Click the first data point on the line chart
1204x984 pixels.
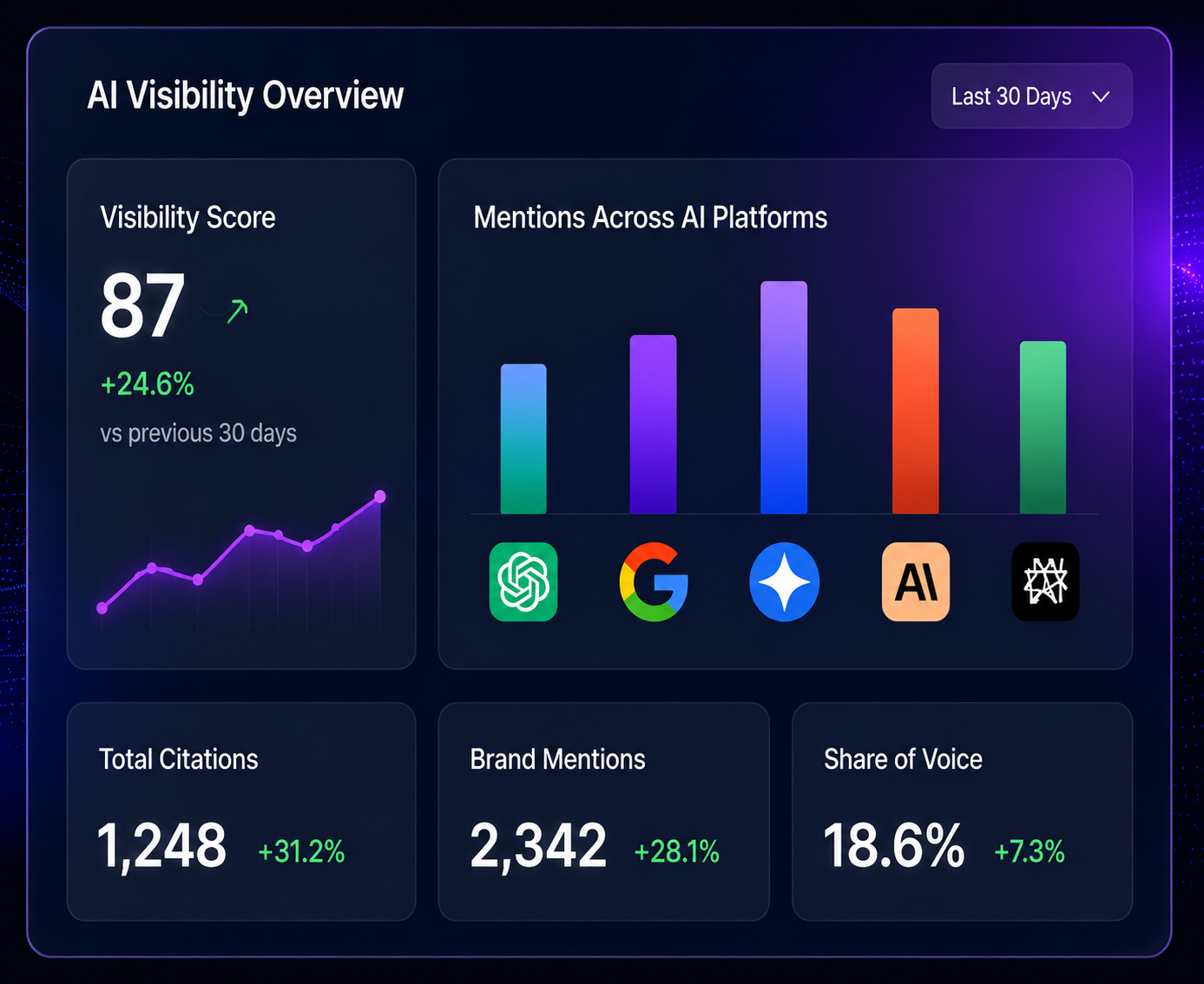point(102,608)
